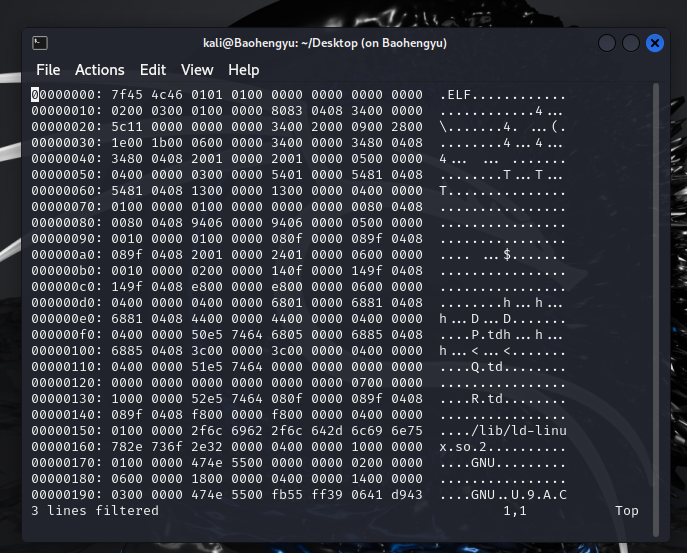The image size is (687, 553).
Task: Click offset '00000060:'
Action: [67, 191]
